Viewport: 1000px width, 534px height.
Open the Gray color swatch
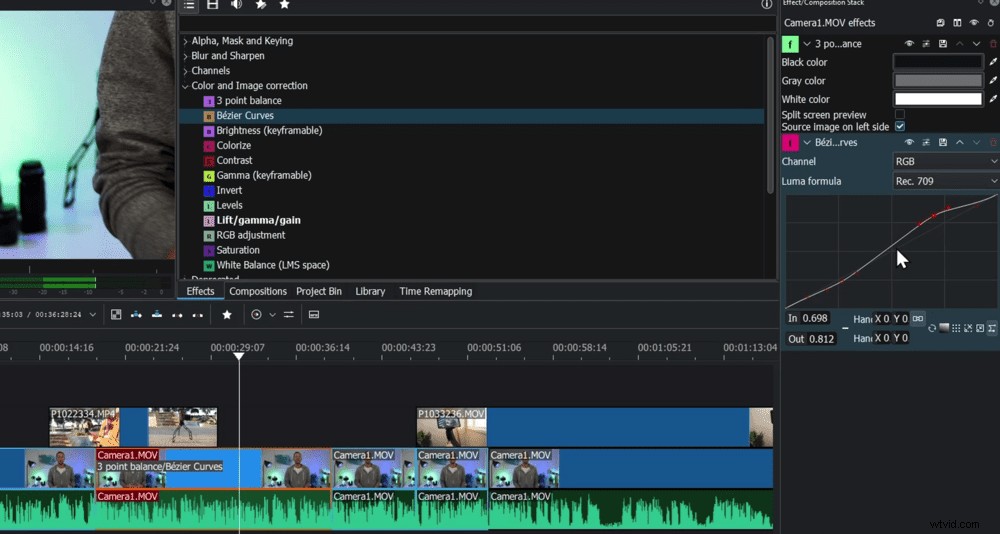[938, 80]
